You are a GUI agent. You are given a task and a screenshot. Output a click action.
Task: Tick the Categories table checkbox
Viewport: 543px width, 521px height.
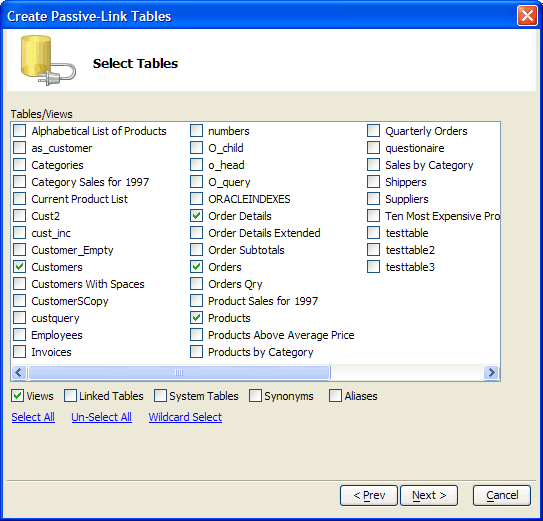(19, 165)
